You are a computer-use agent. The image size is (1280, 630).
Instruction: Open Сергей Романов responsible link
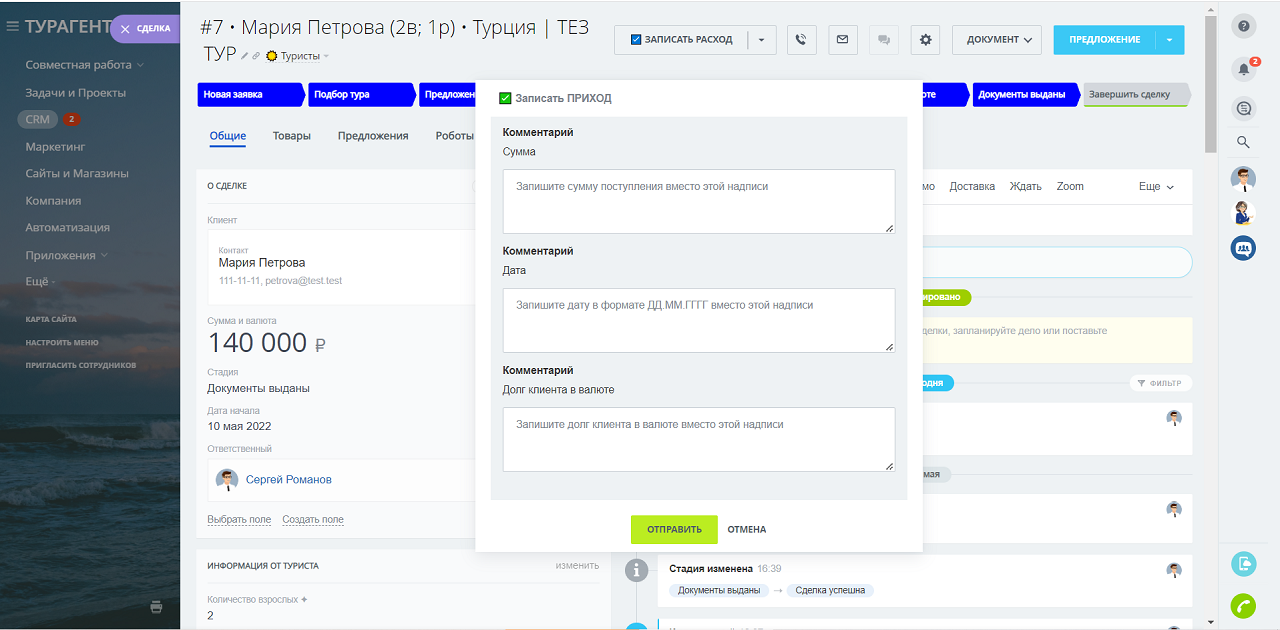click(289, 479)
